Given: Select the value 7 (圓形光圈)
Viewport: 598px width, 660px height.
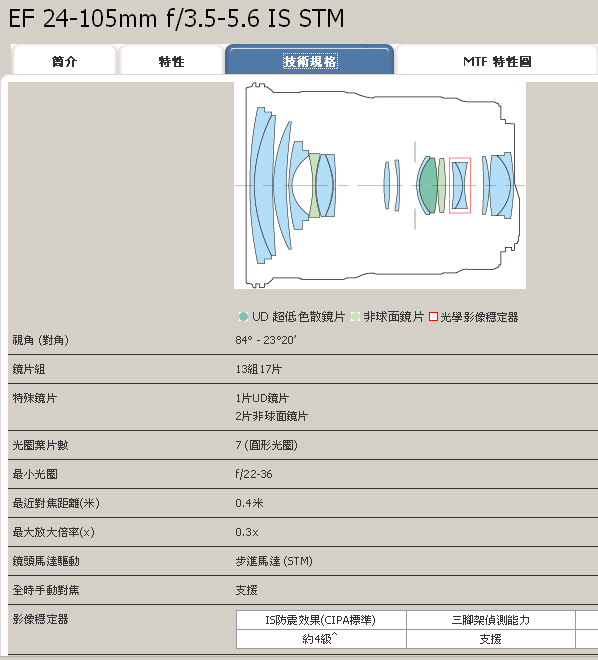Looking at the screenshot, I should (x=266, y=445).
